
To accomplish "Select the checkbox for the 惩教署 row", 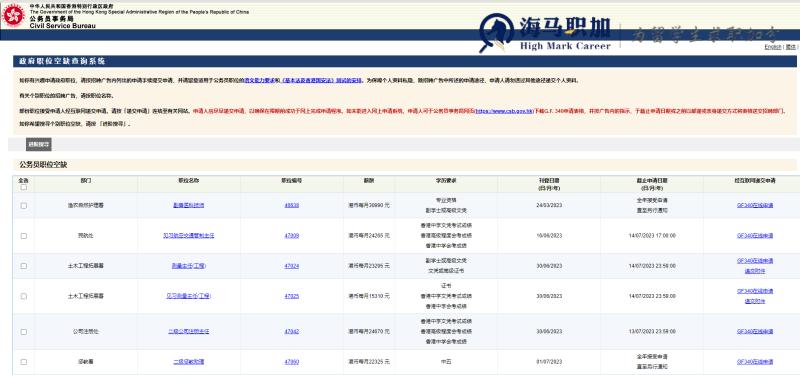I will [x=23, y=362].
